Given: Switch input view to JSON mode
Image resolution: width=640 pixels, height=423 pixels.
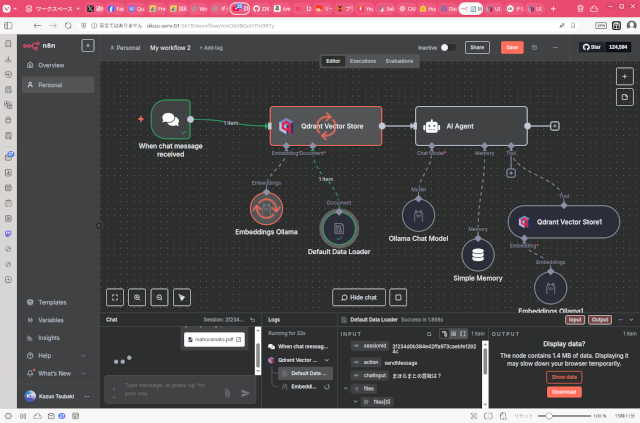Looking at the screenshot, I should (x=463, y=334).
